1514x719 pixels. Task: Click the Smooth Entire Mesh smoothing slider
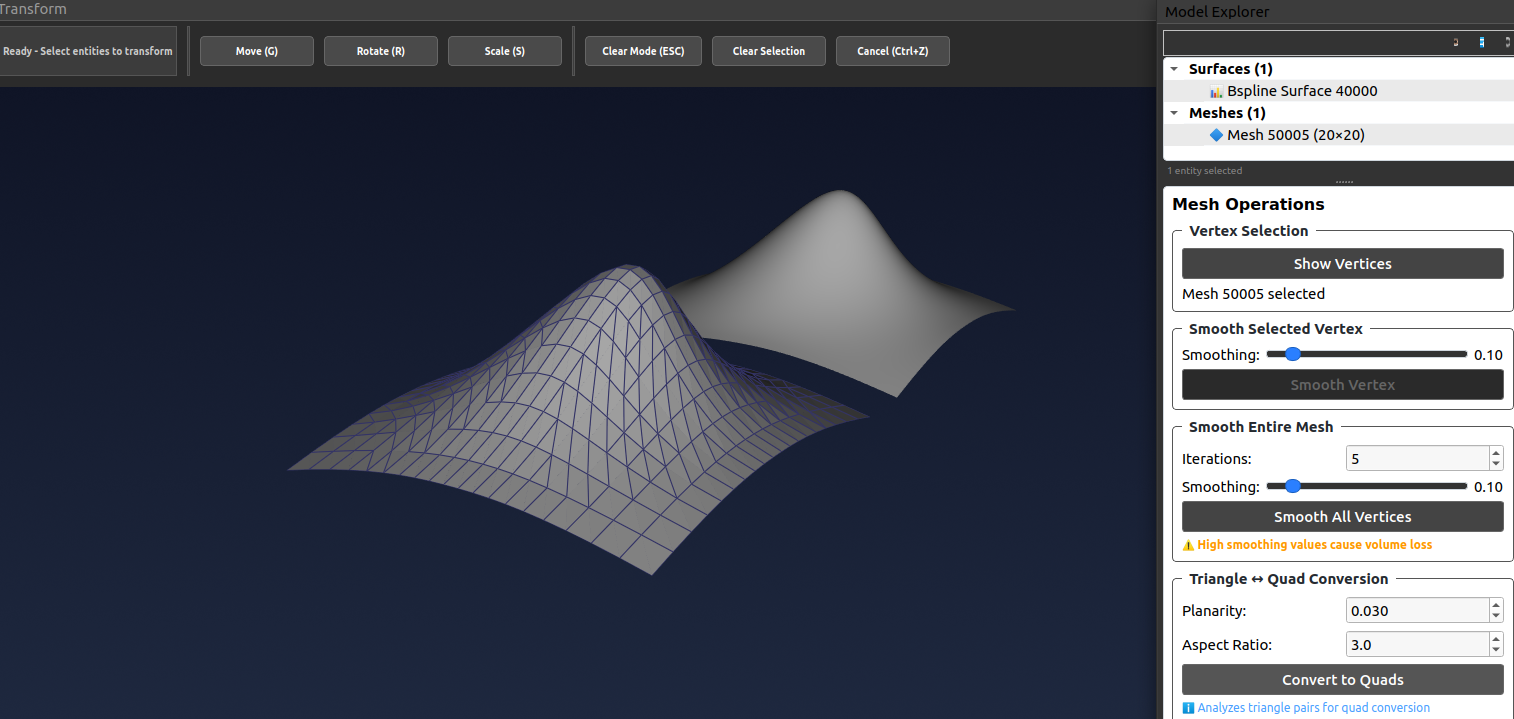click(x=1366, y=487)
